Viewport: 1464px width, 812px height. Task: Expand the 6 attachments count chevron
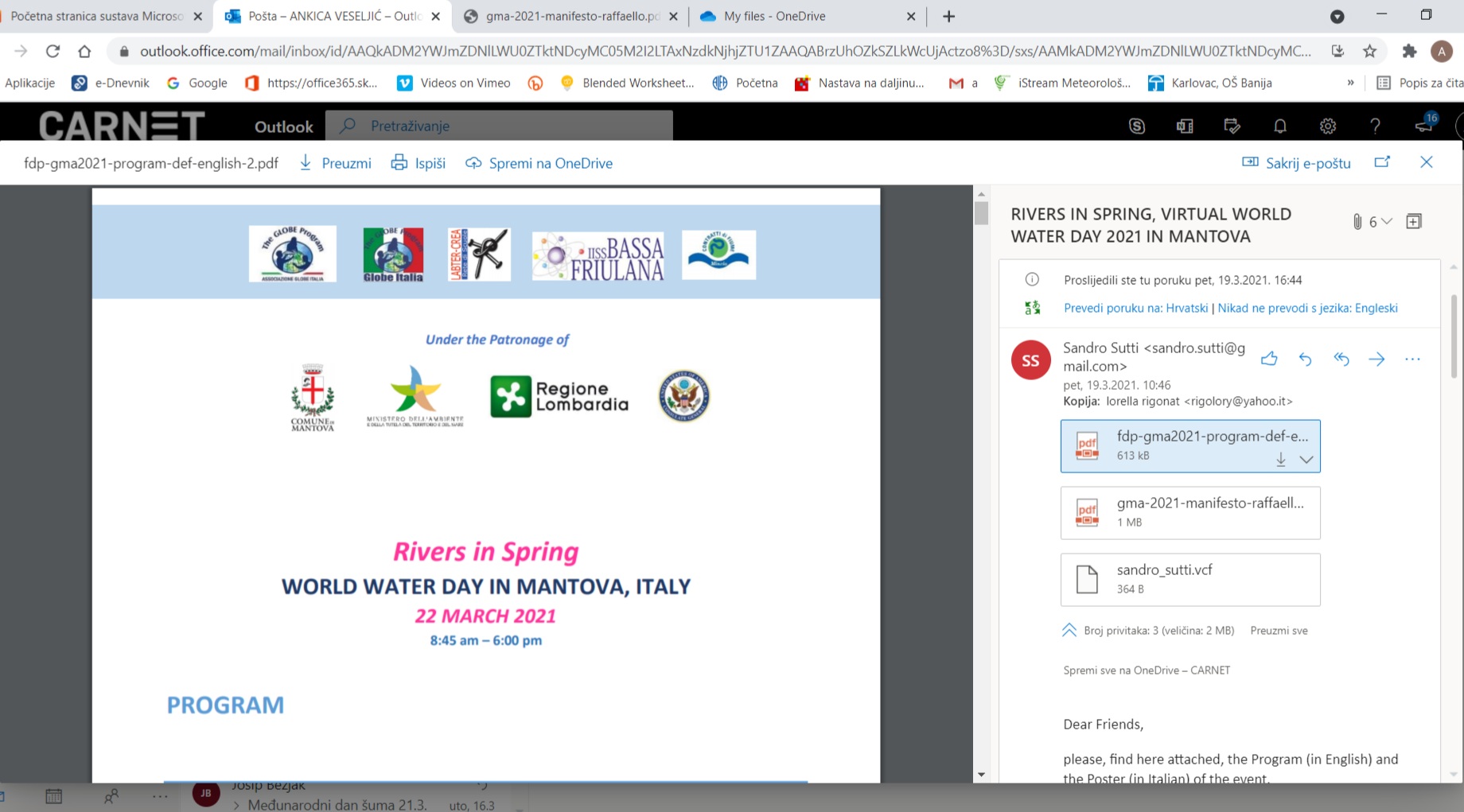(x=1387, y=222)
